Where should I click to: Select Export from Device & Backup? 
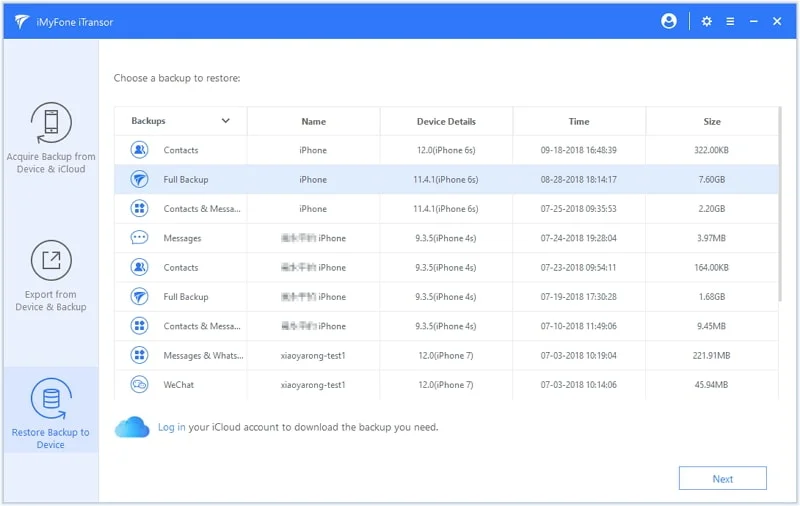pos(51,276)
